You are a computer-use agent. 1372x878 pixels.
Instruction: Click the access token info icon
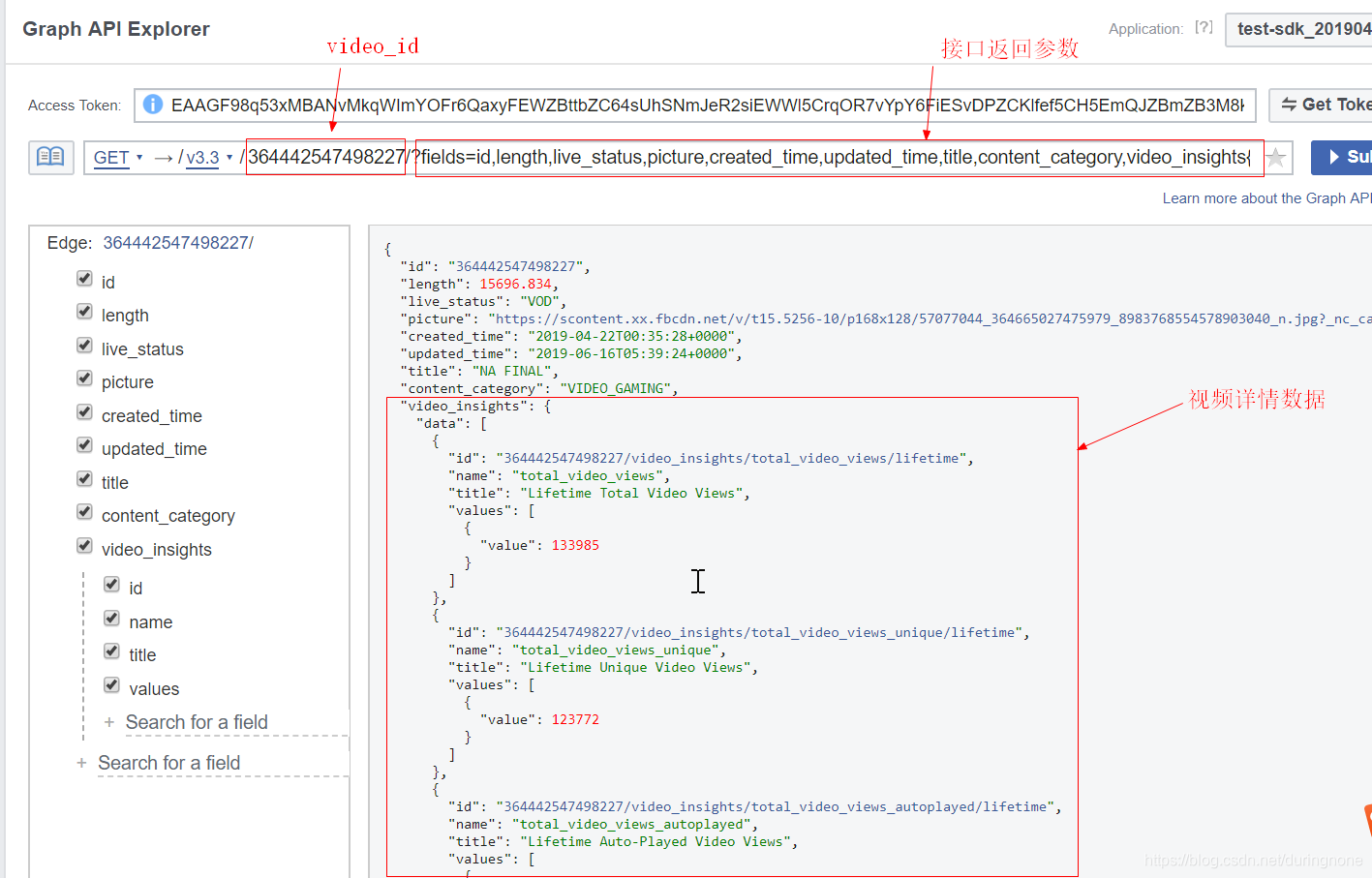153,105
